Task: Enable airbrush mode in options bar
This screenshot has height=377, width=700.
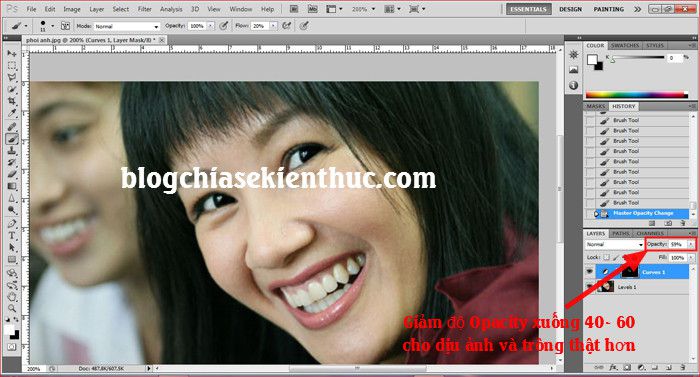Action: click(x=287, y=26)
